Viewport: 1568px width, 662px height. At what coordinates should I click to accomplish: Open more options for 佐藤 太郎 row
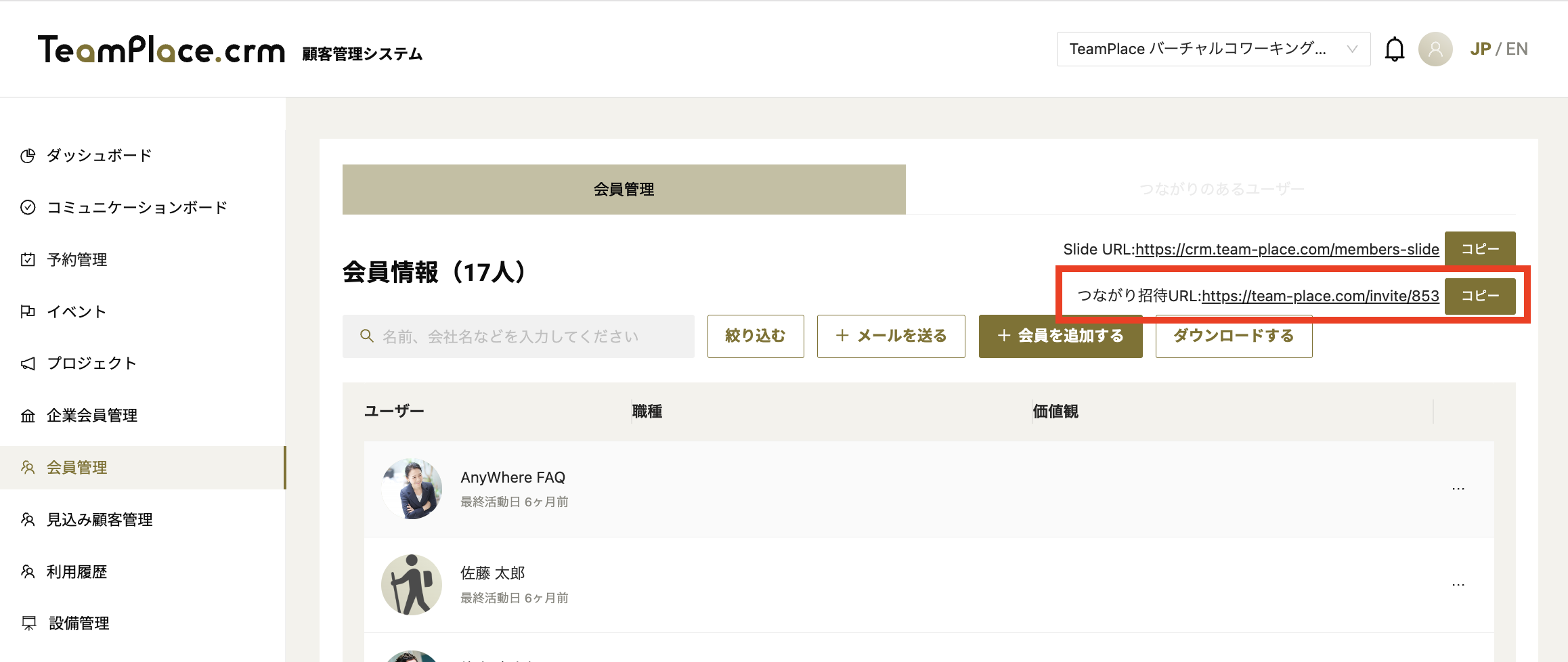click(1458, 585)
